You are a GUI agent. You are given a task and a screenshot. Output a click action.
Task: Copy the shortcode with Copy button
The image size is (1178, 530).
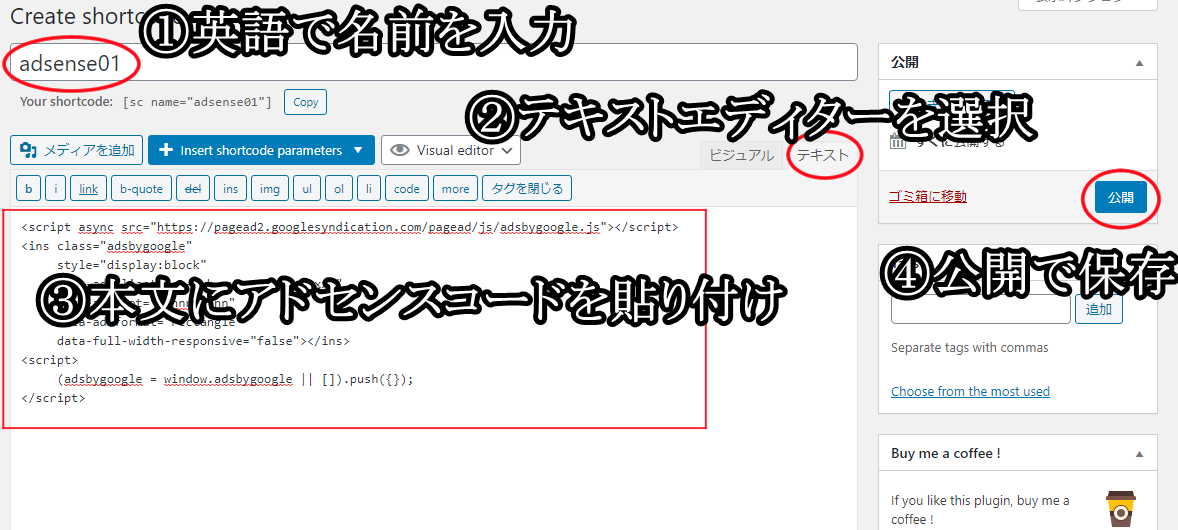click(305, 102)
